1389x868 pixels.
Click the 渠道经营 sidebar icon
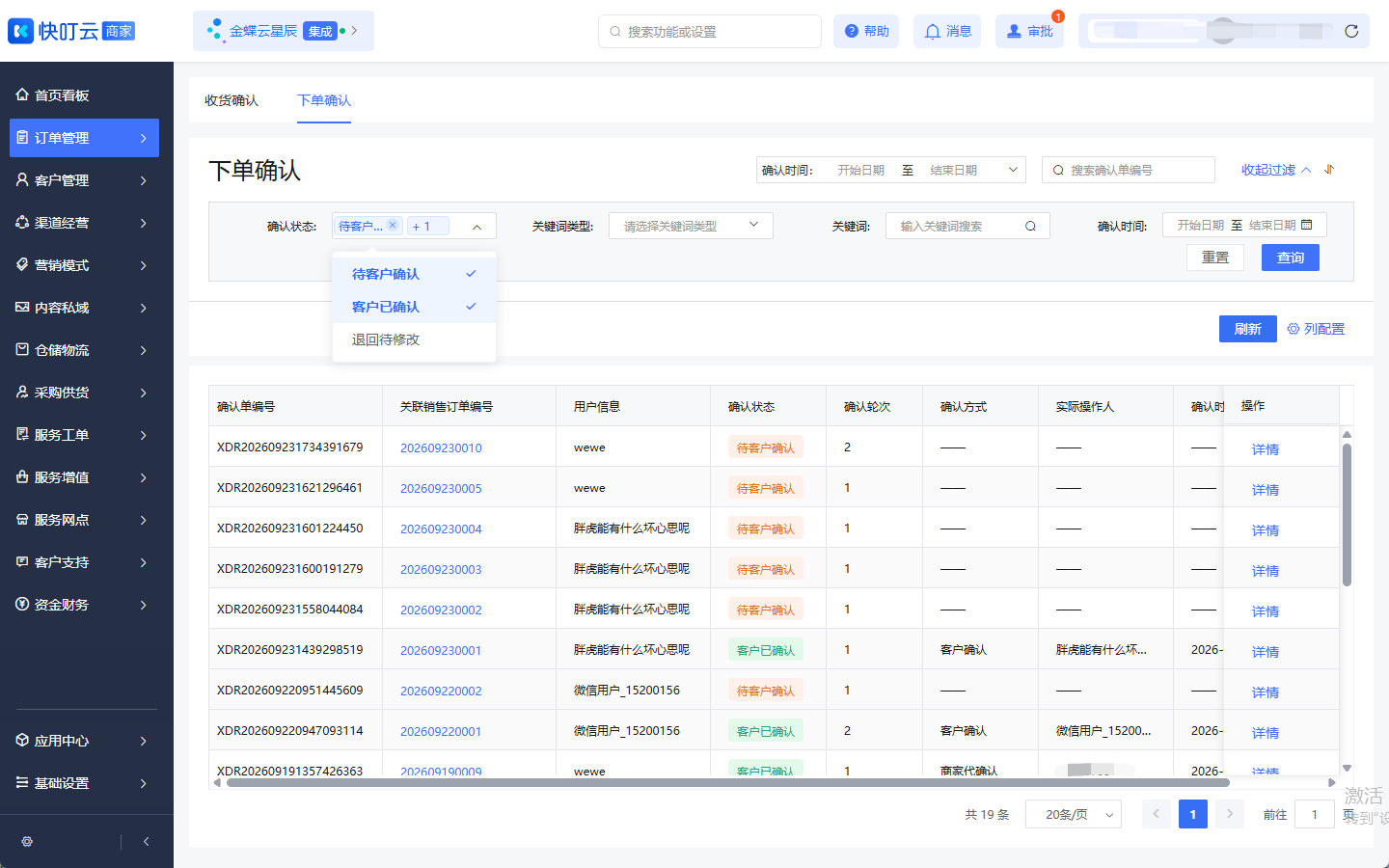22,222
